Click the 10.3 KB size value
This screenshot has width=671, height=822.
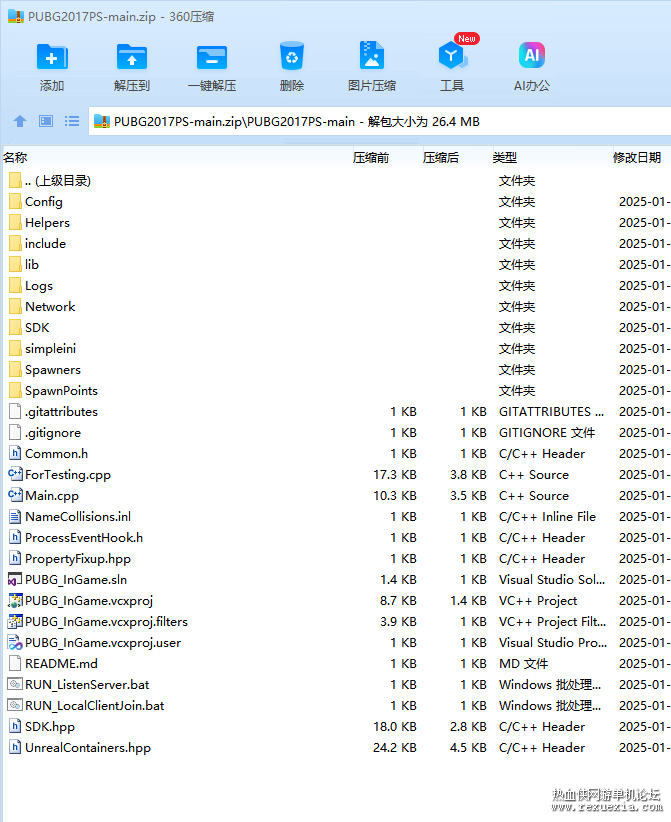(x=395, y=495)
